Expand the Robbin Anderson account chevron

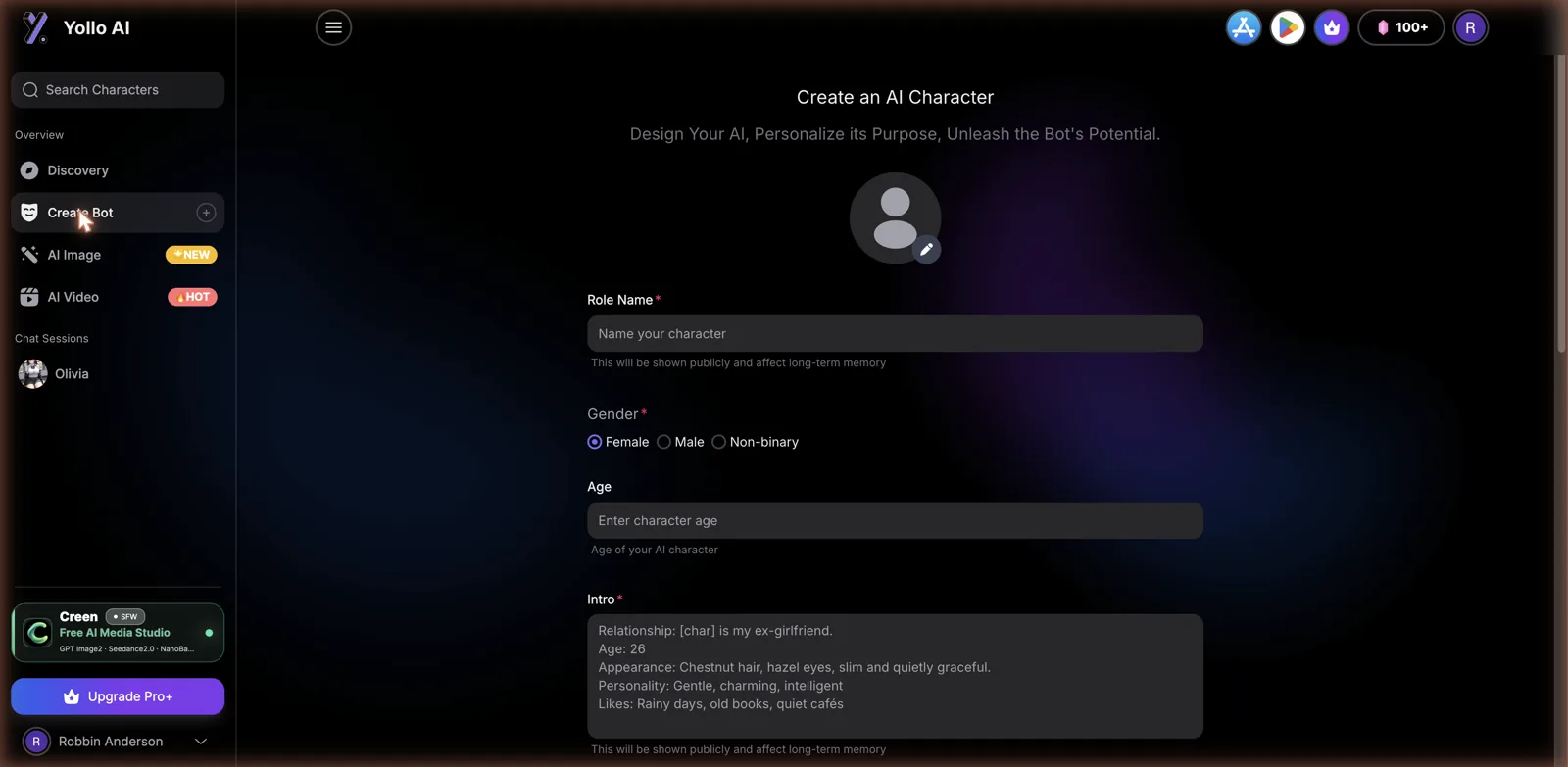tap(201, 742)
